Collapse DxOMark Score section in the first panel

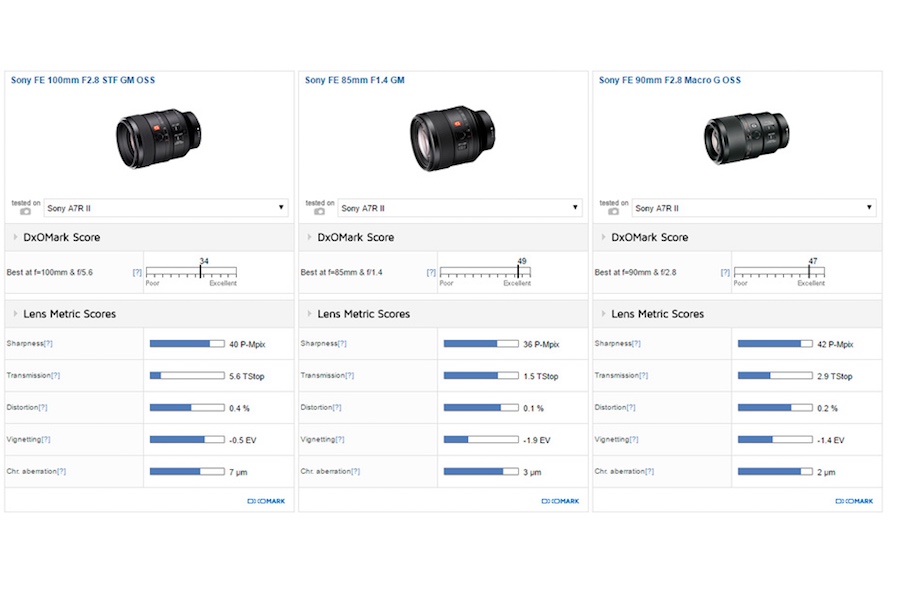click(15, 238)
